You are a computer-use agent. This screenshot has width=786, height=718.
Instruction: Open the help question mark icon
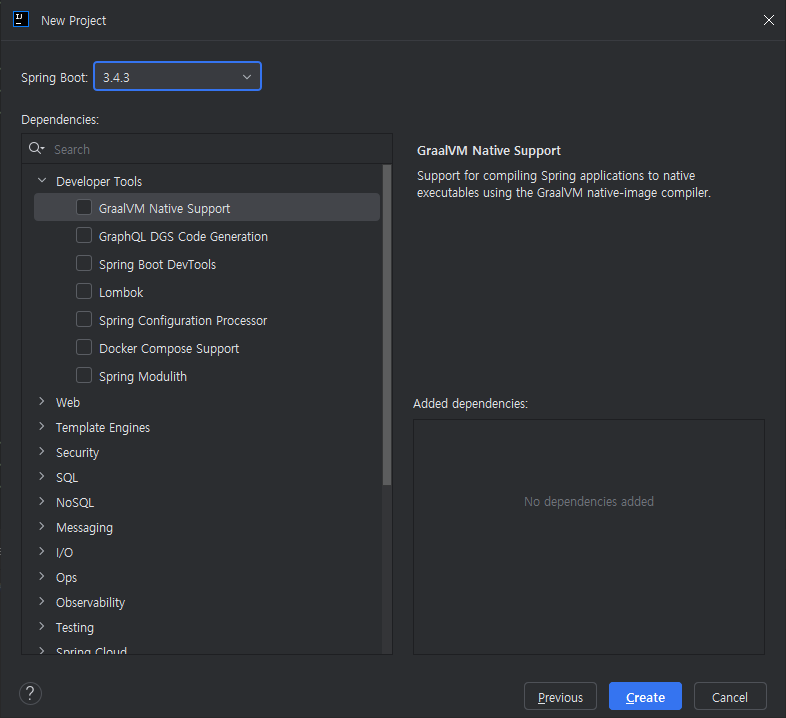(30, 694)
